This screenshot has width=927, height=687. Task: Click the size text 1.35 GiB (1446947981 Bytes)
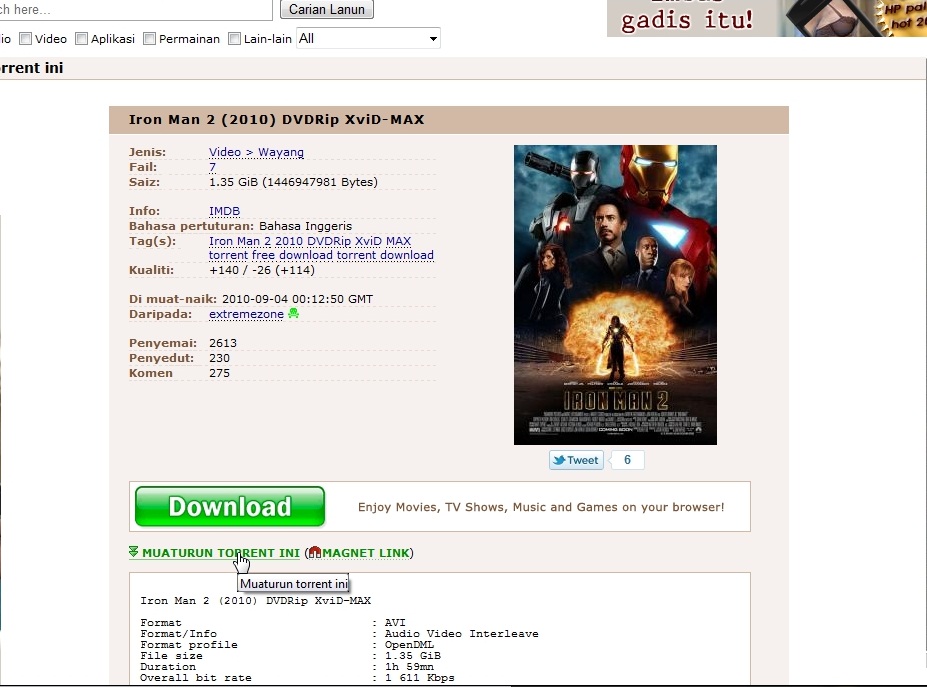293,182
